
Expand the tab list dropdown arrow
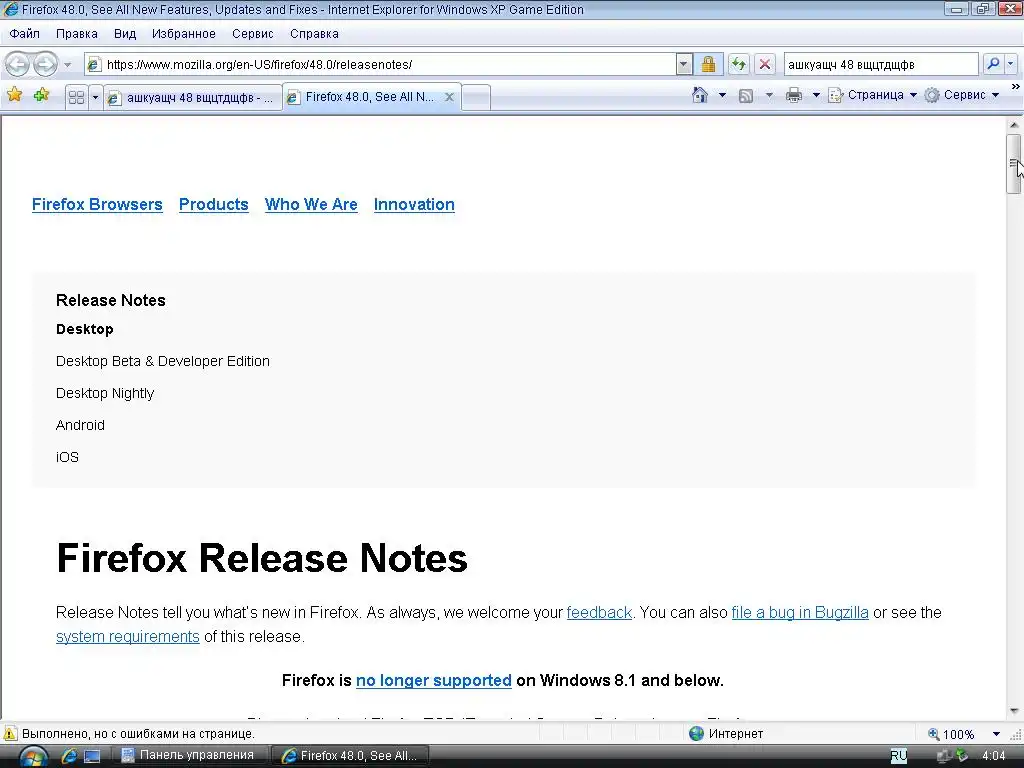coord(95,97)
